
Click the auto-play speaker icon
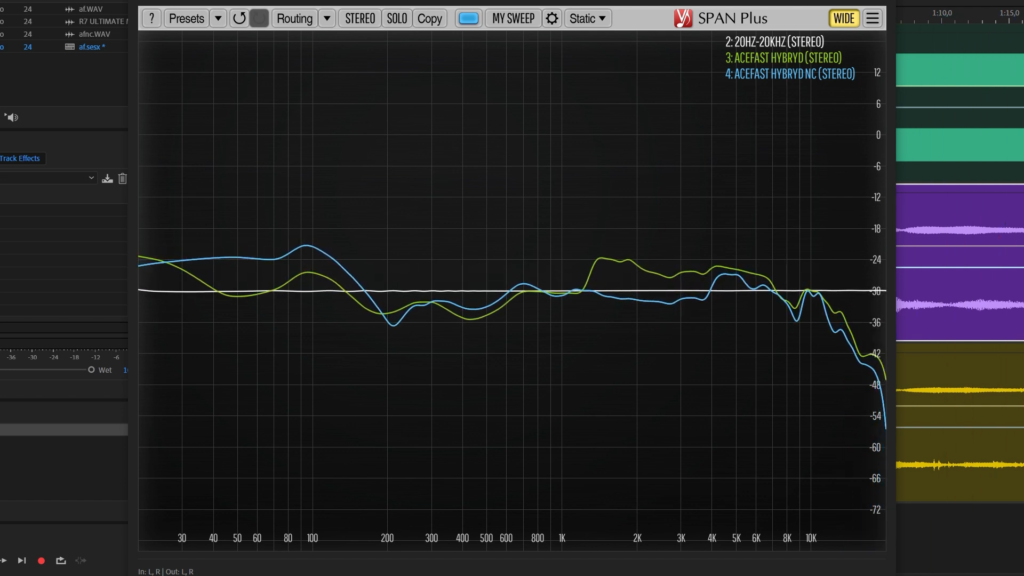tap(12, 118)
